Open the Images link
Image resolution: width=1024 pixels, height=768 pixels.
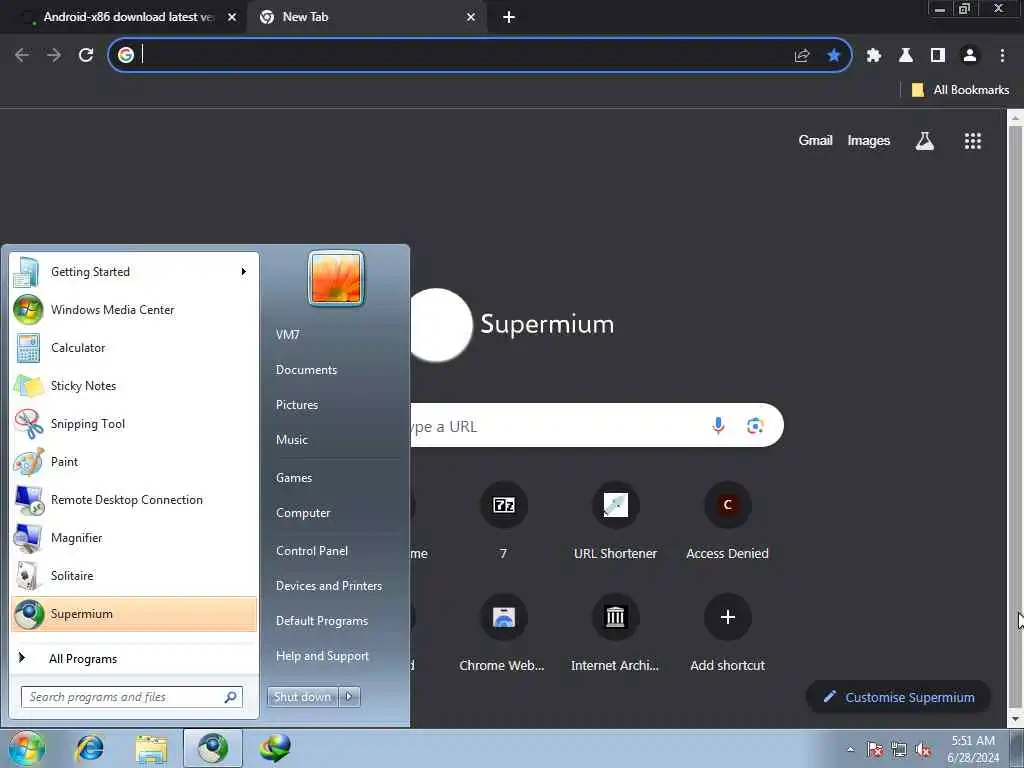869,140
